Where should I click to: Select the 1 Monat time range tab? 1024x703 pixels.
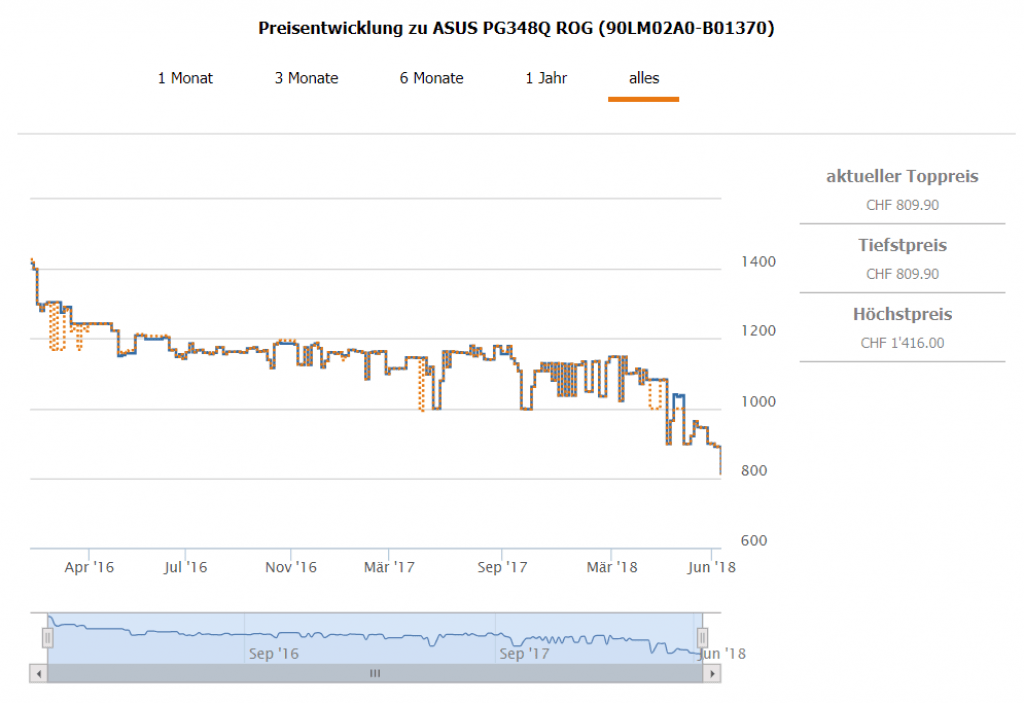185,78
